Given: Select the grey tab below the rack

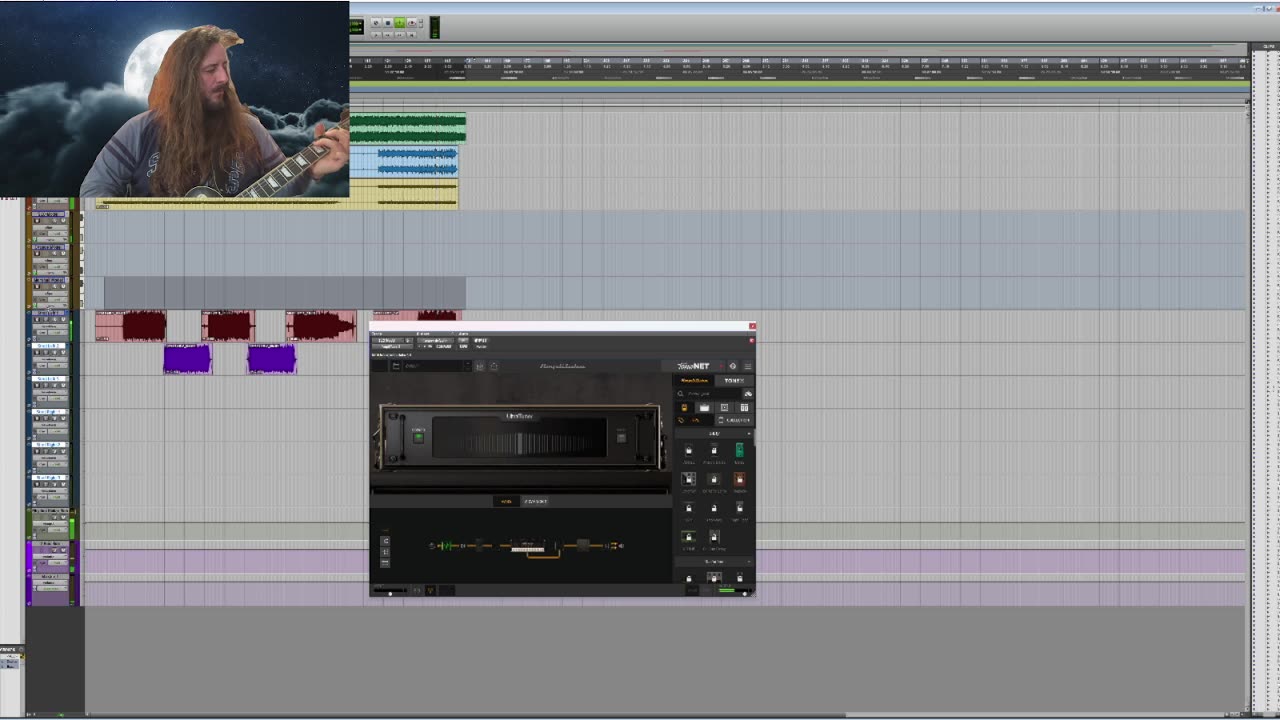Looking at the screenshot, I should [535, 501].
